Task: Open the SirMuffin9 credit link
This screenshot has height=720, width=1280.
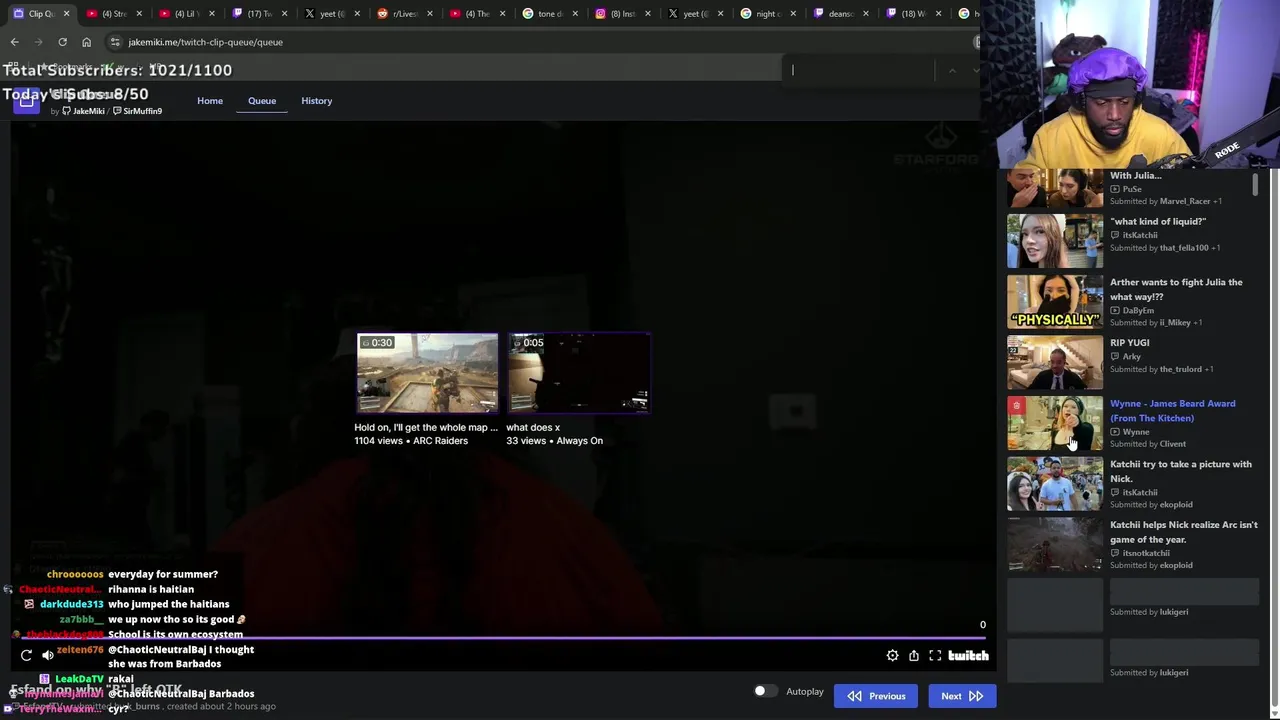Action: click(x=138, y=111)
